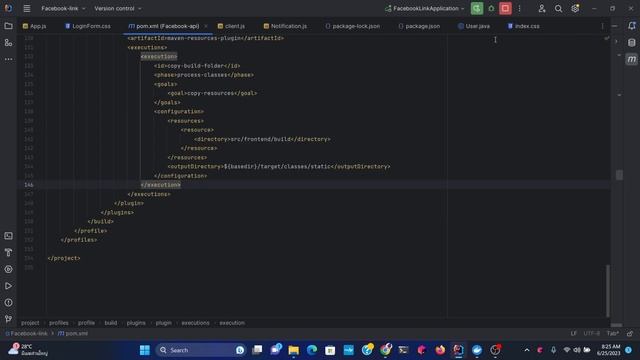Select profiles in XML breadcrumb
640x360 pixels.
coord(59,323)
